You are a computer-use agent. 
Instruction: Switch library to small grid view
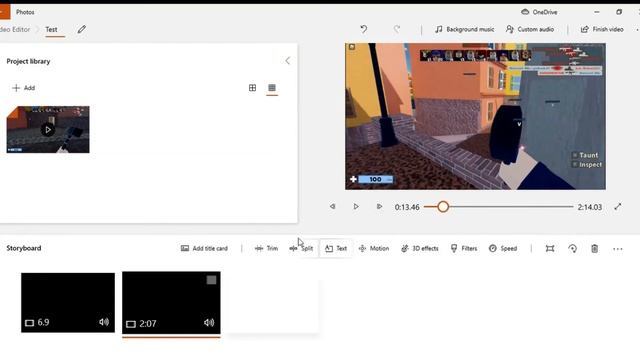(272, 88)
